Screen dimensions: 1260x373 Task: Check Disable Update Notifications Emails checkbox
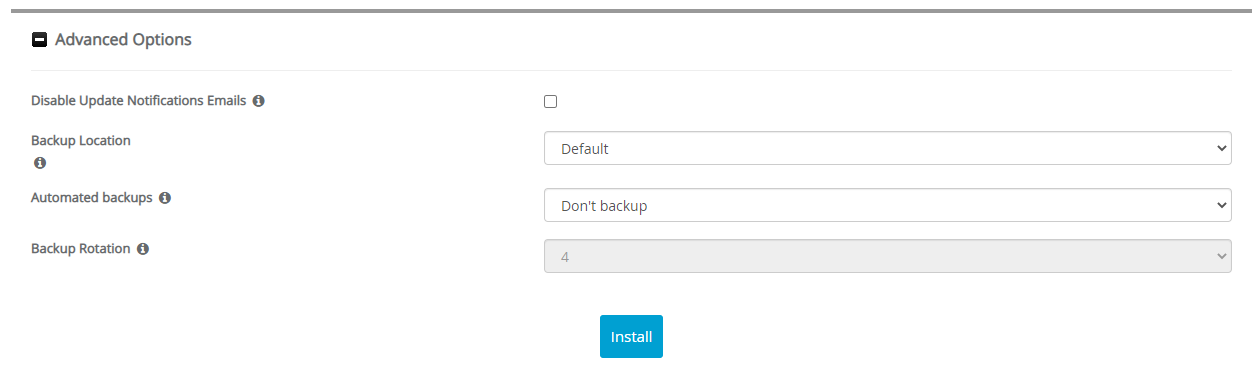pos(550,101)
